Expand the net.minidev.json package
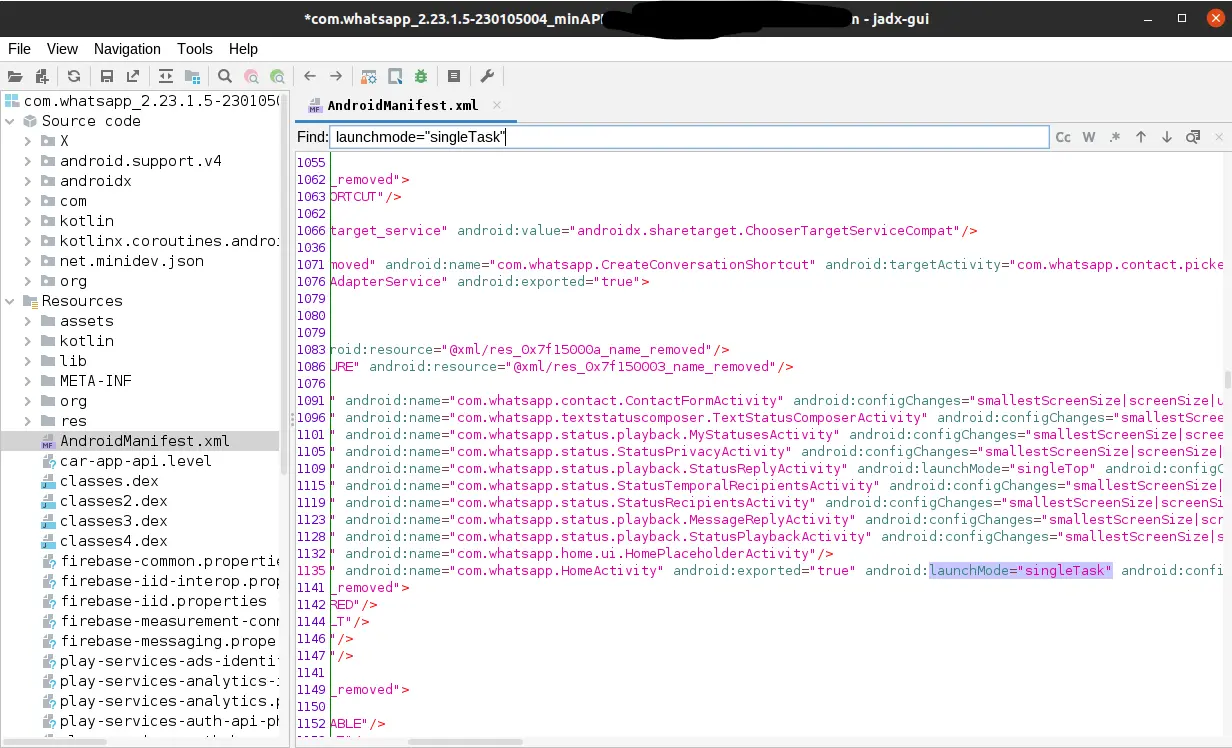The image size is (1232, 748). 28,261
